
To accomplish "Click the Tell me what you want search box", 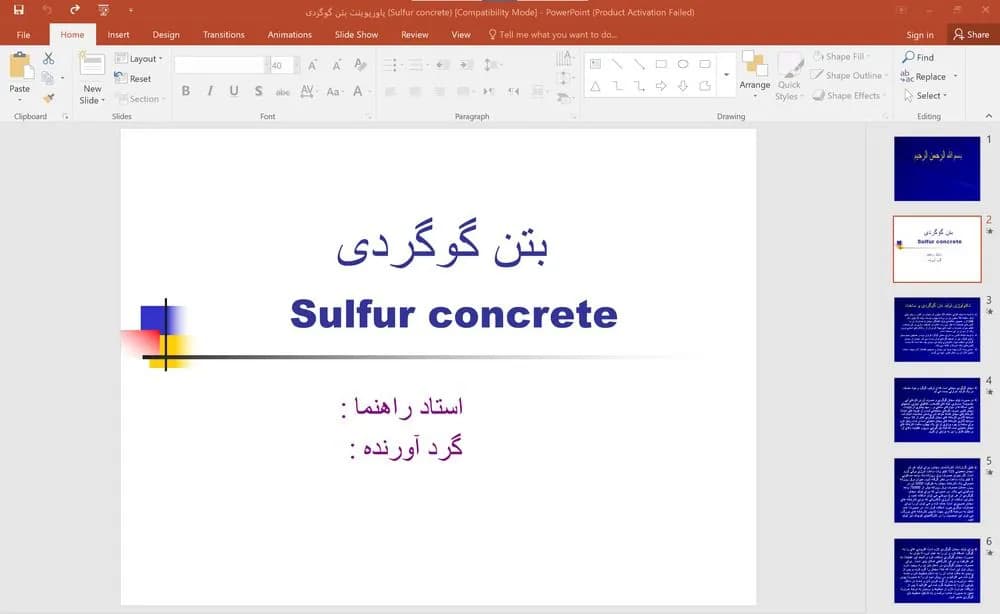I will (553, 35).
